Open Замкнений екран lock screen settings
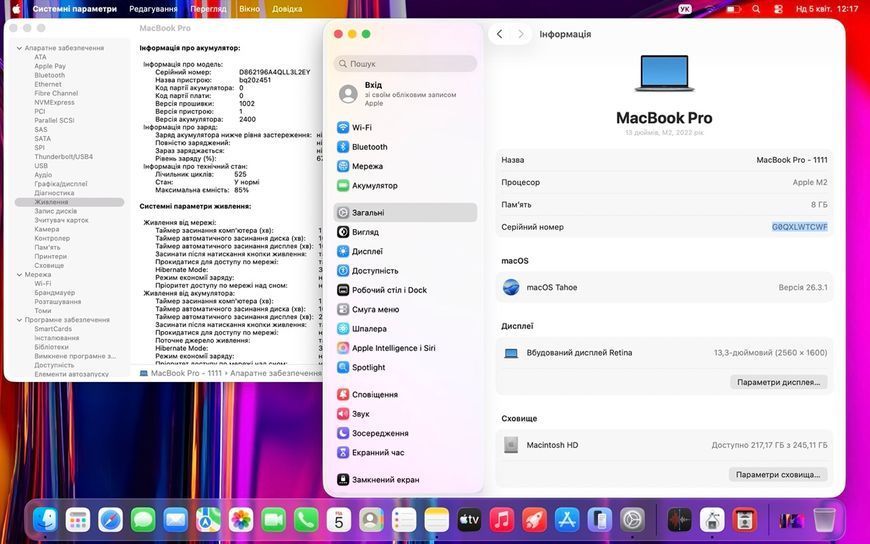870x544 pixels. coord(405,480)
